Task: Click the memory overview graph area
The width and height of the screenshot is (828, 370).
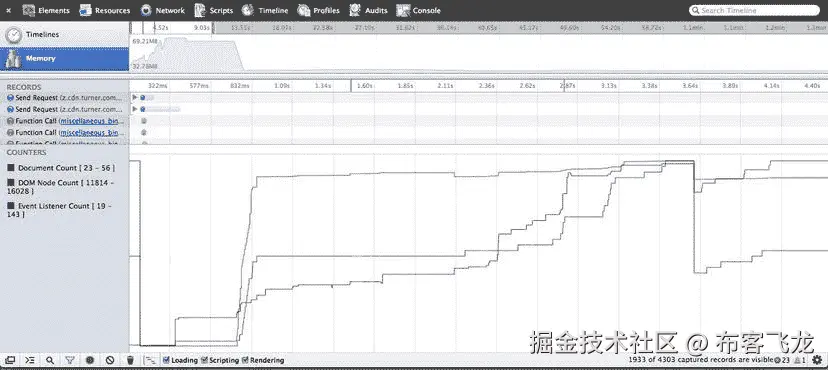Action: [x=478, y=53]
